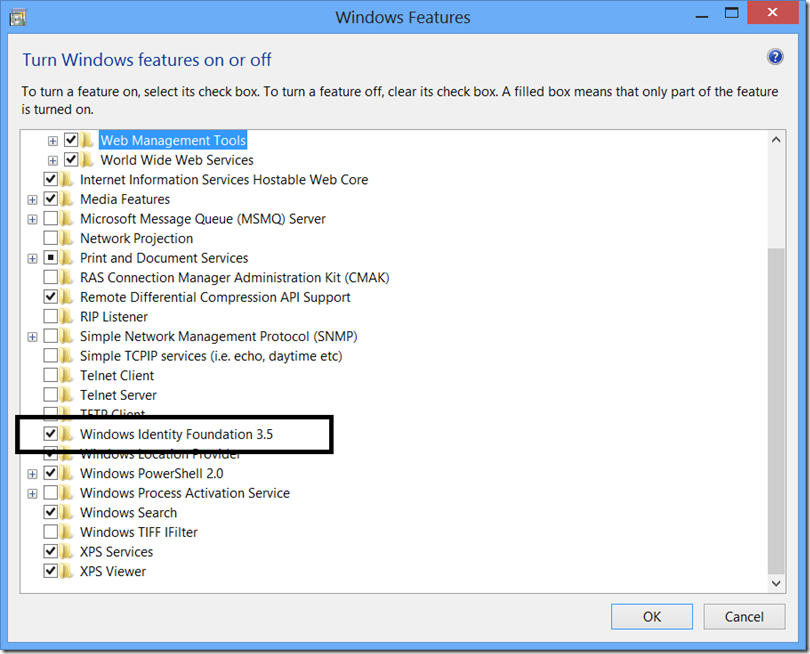Expand Simple Network Management Protocol (SNMP)

coord(32,337)
